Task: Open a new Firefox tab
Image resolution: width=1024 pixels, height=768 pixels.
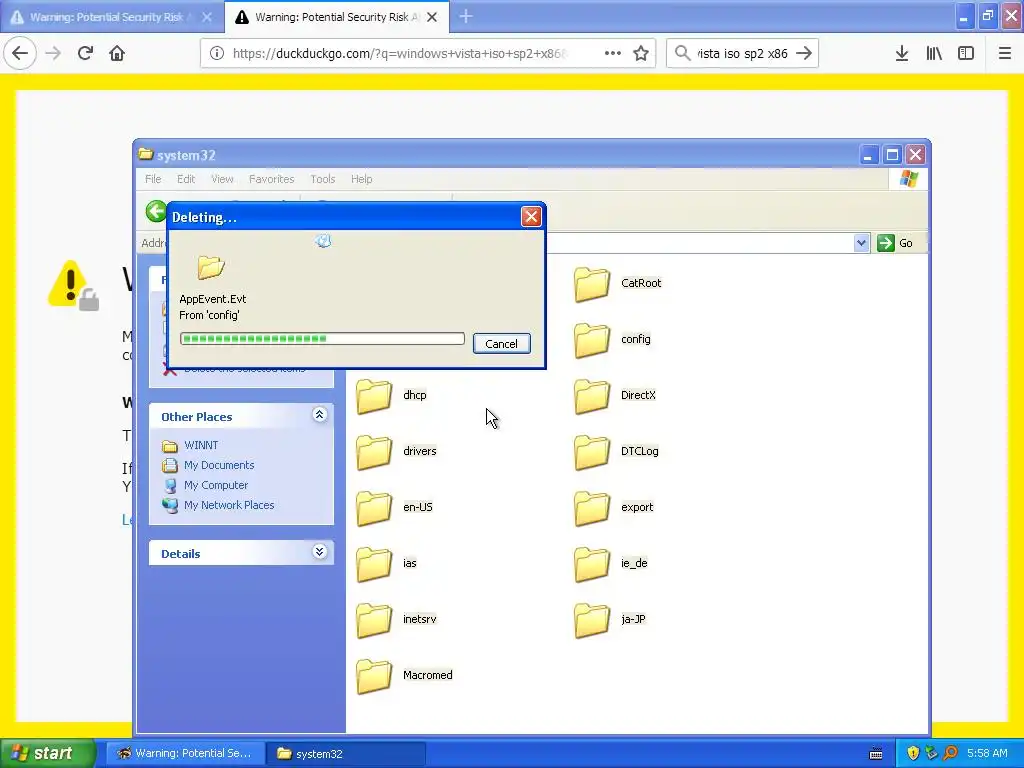Action: 466,17
